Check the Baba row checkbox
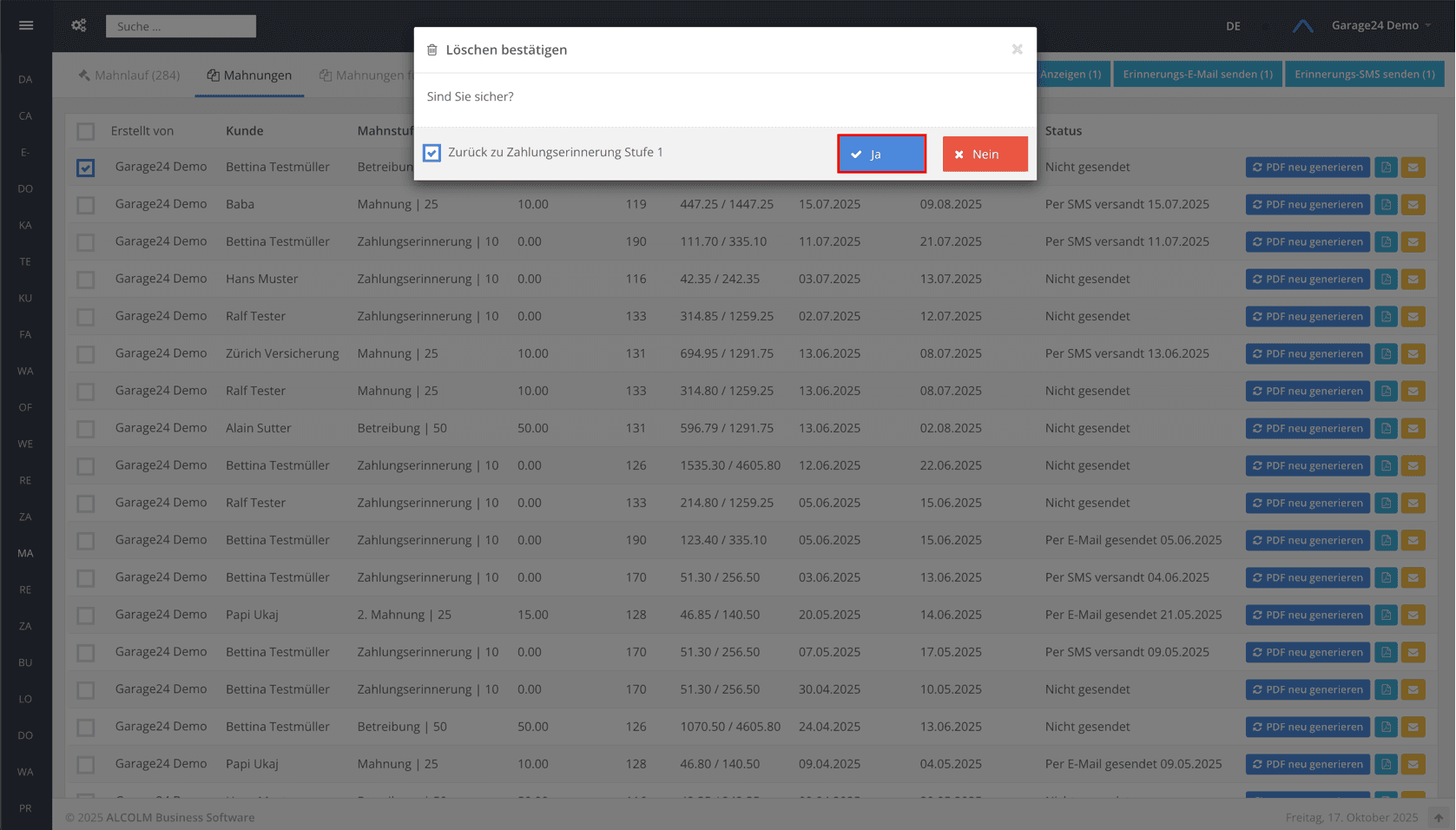Image resolution: width=1456 pixels, height=830 pixels. tap(85, 205)
